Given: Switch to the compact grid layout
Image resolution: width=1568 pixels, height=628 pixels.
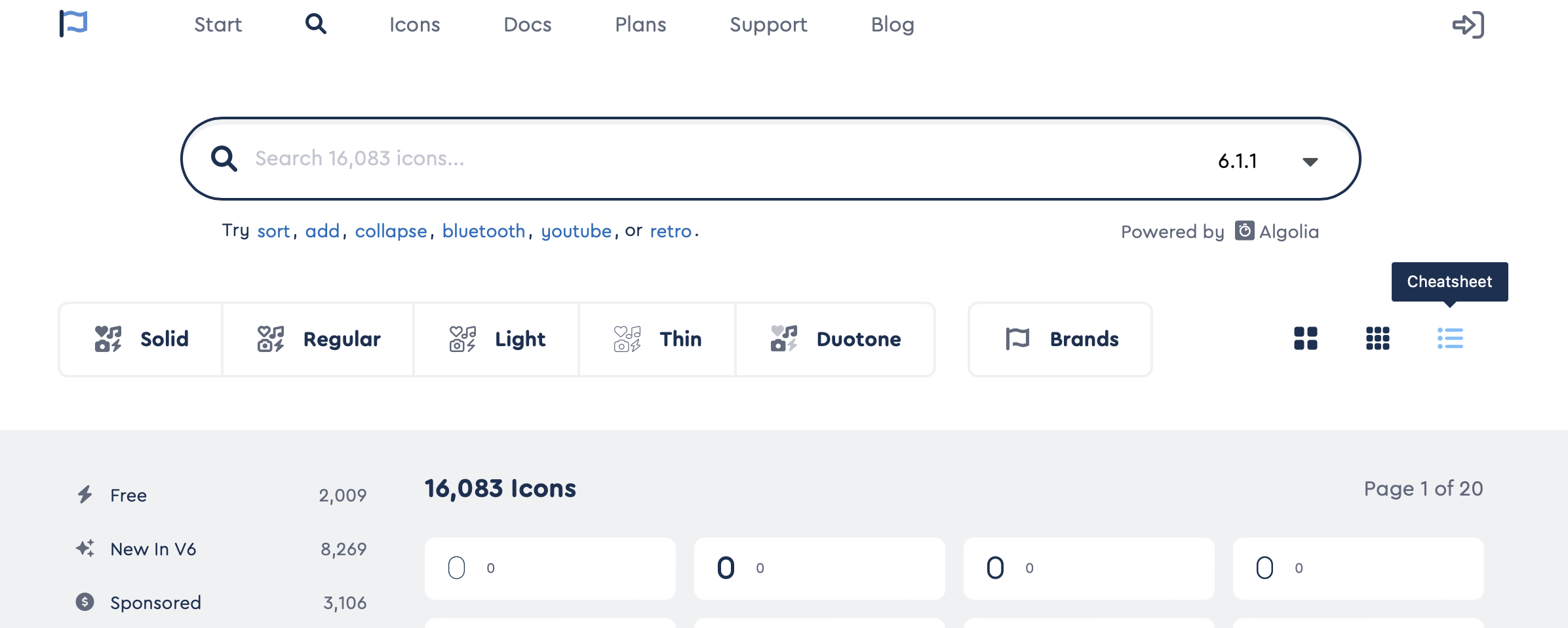Looking at the screenshot, I should [1378, 339].
